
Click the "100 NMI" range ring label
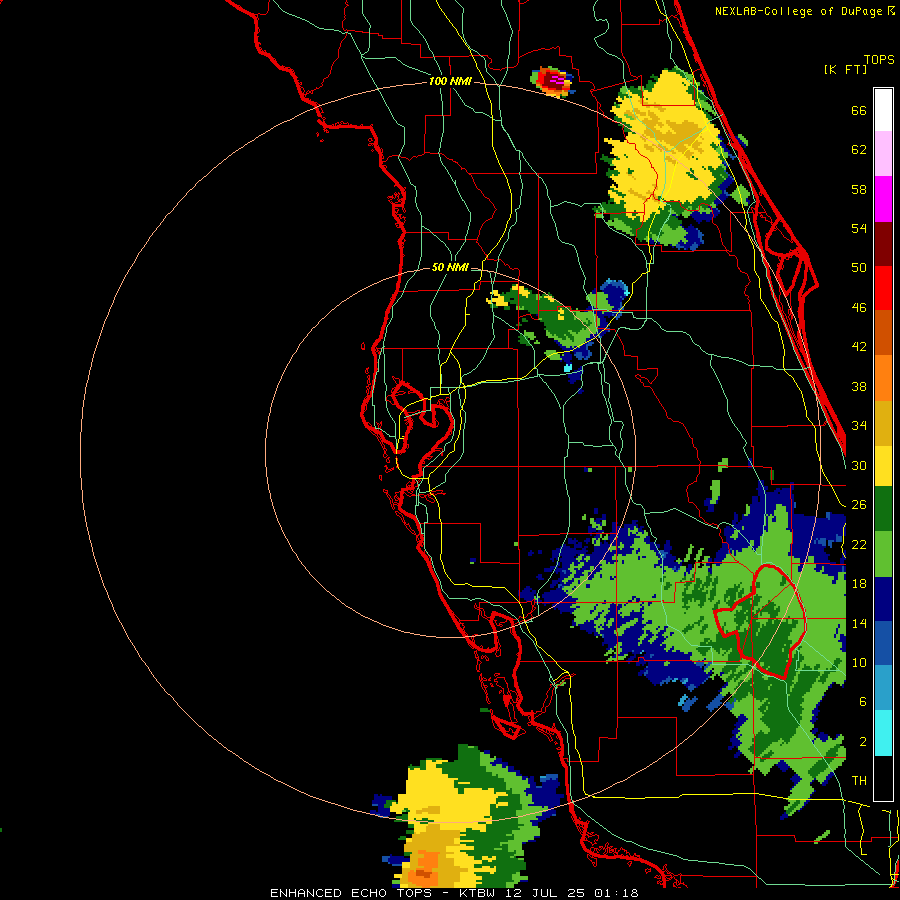pos(450,82)
